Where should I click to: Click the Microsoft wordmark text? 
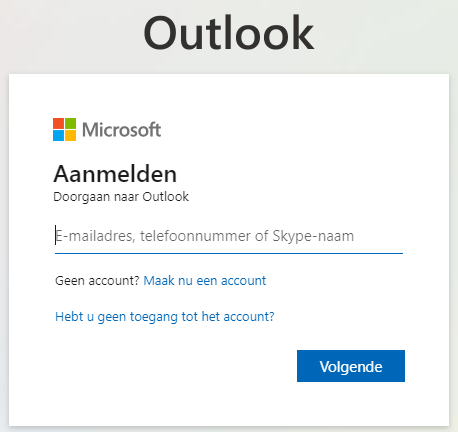point(122,130)
